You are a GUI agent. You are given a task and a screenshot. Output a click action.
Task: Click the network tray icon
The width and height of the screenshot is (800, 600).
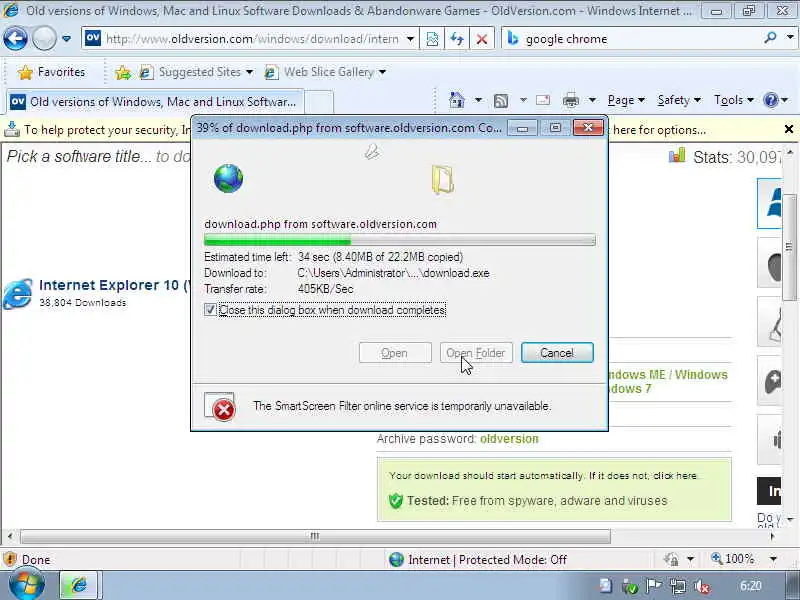[678, 587]
